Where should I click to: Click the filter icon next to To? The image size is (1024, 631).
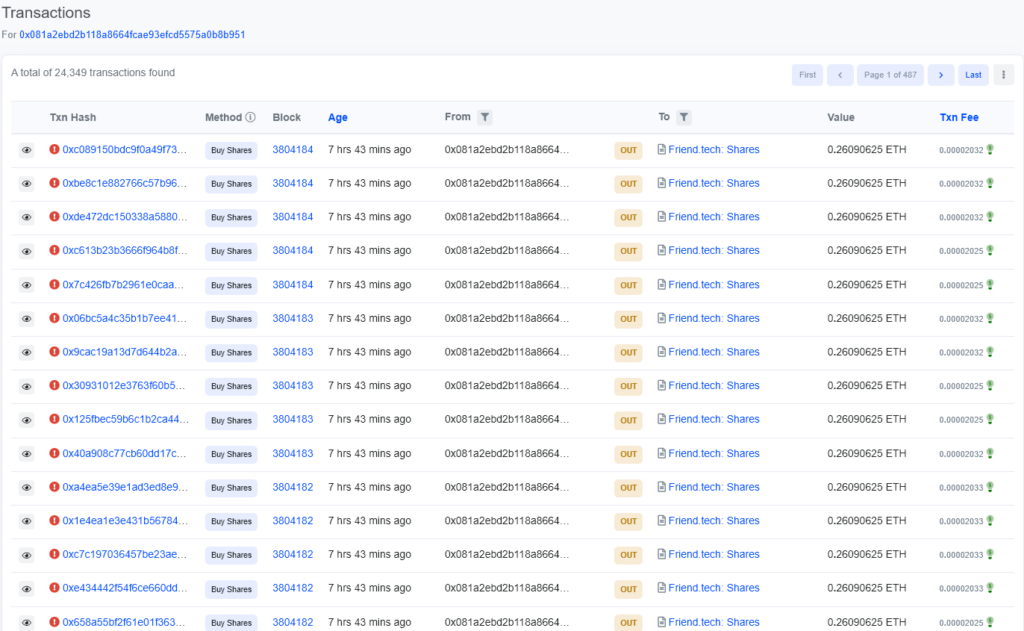click(684, 117)
